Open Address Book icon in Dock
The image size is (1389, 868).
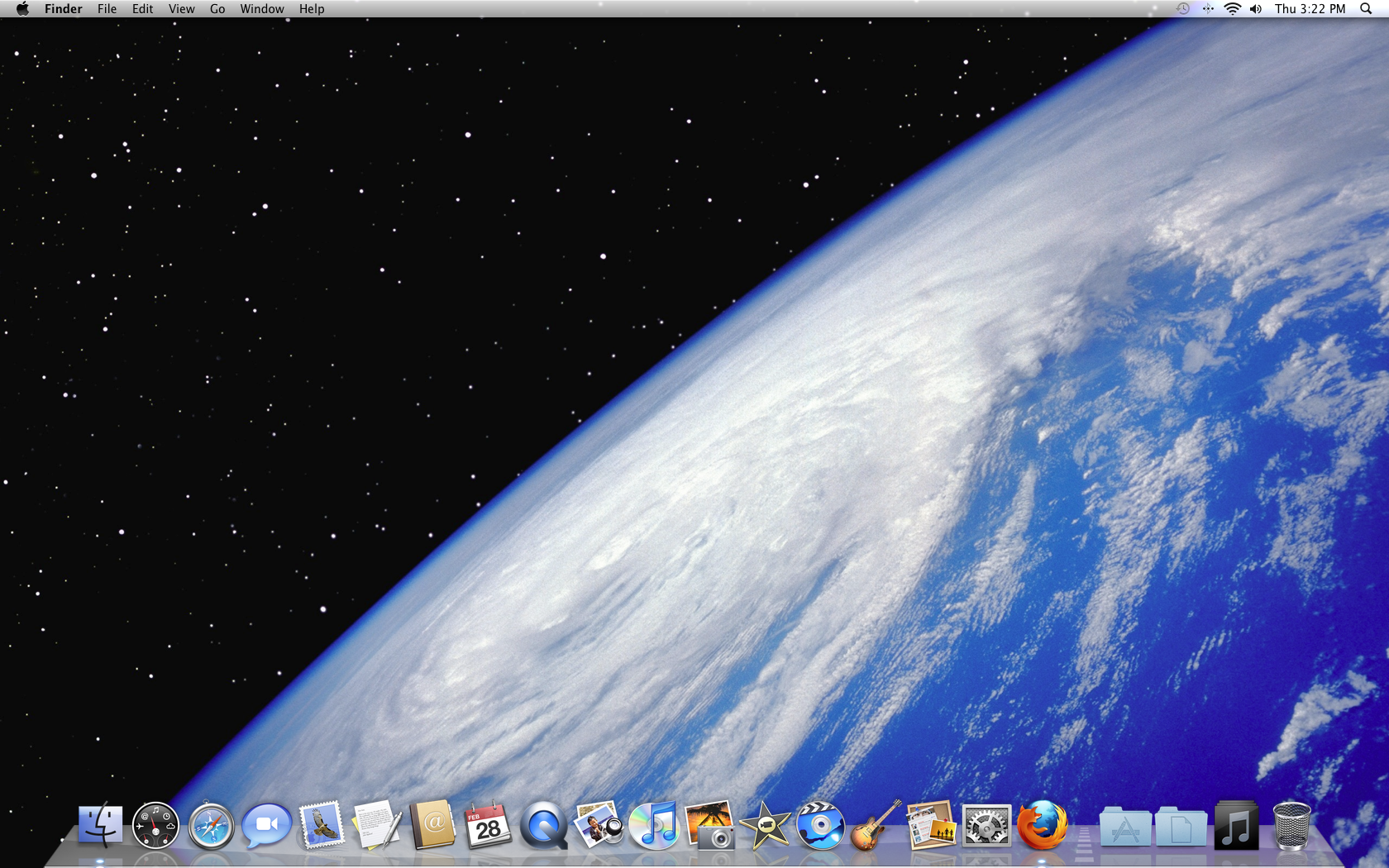coord(432,825)
